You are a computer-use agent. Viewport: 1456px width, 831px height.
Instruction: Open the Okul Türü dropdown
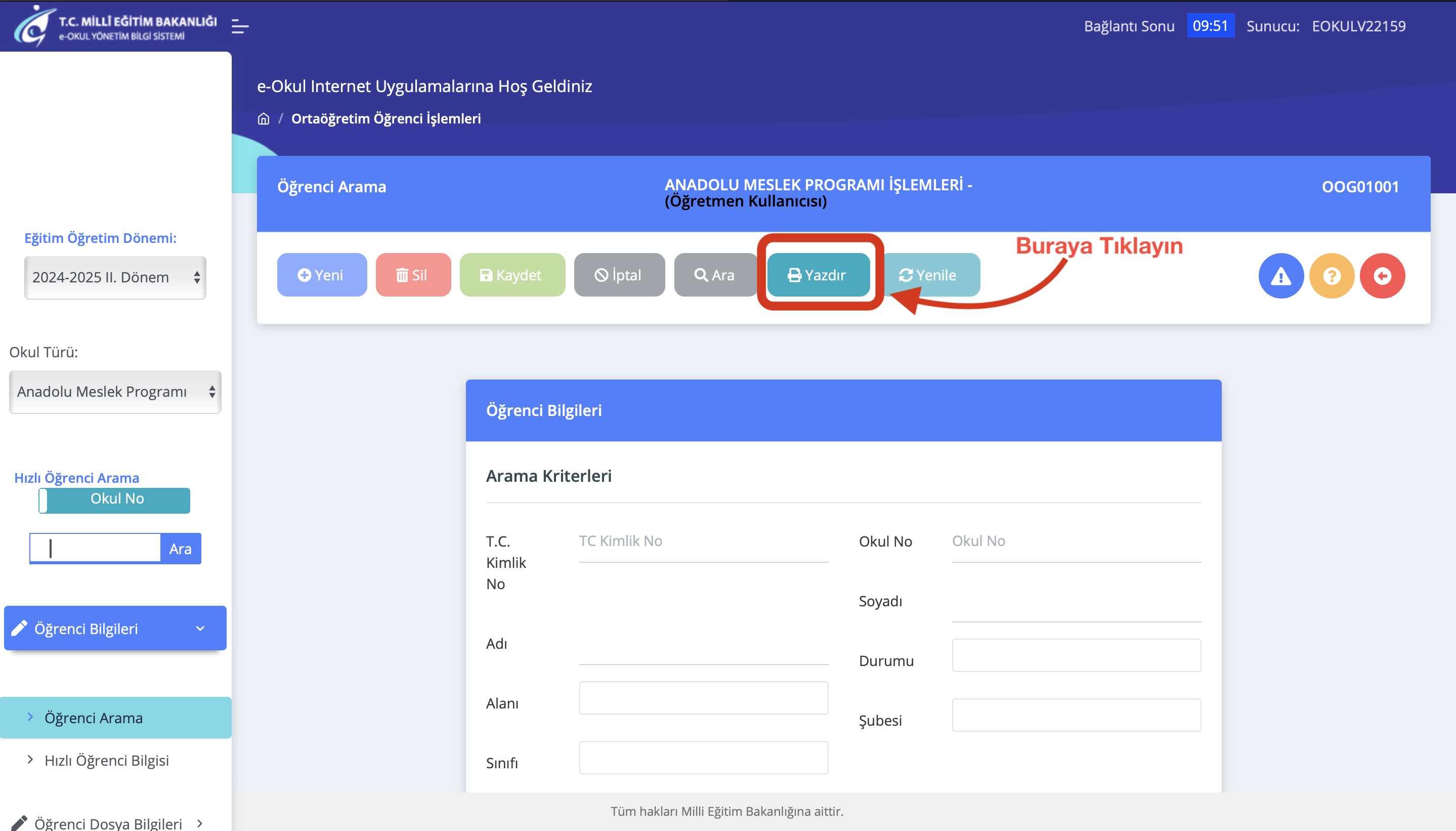point(115,392)
